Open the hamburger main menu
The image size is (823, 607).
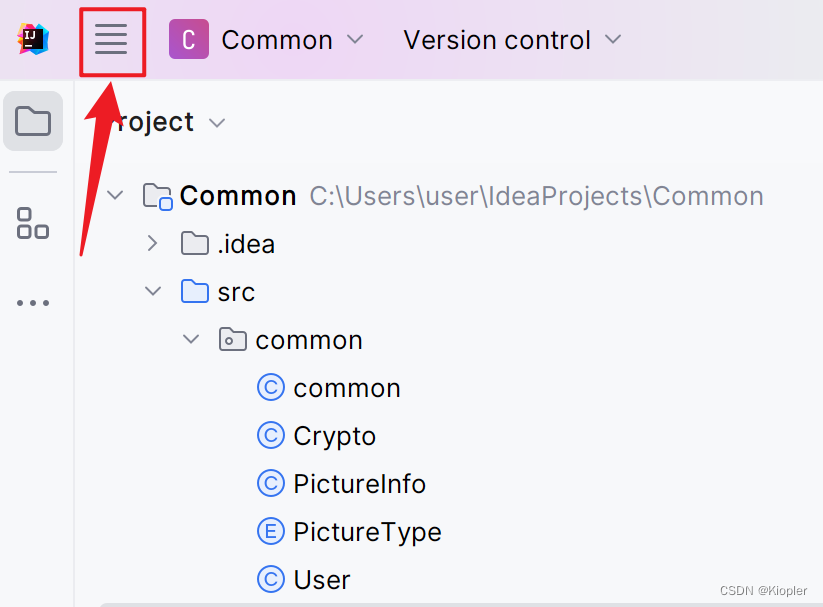tap(111, 40)
